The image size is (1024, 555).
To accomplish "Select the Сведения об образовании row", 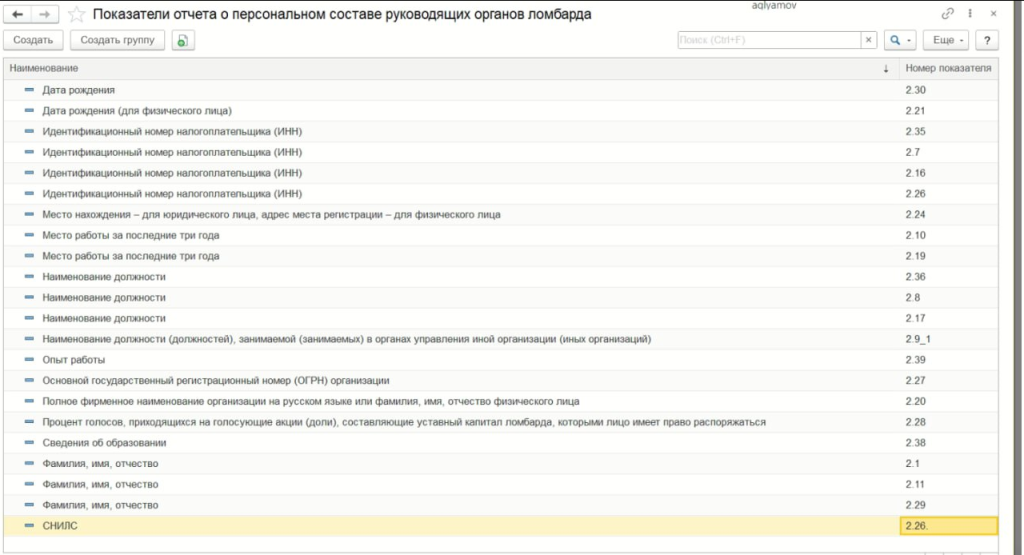I will (104, 443).
